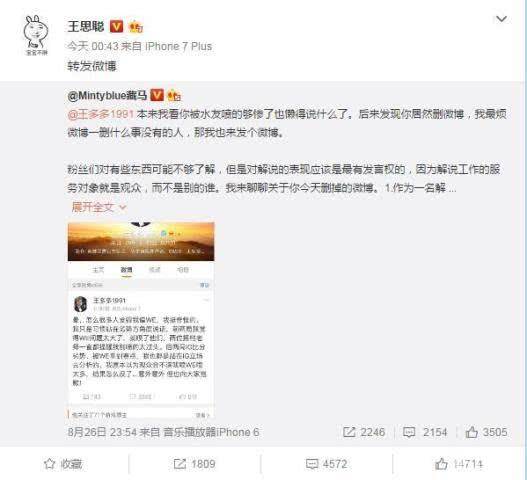Like the original post with 3505 likes
The height and width of the screenshot is (480, 527).
click(x=486, y=432)
